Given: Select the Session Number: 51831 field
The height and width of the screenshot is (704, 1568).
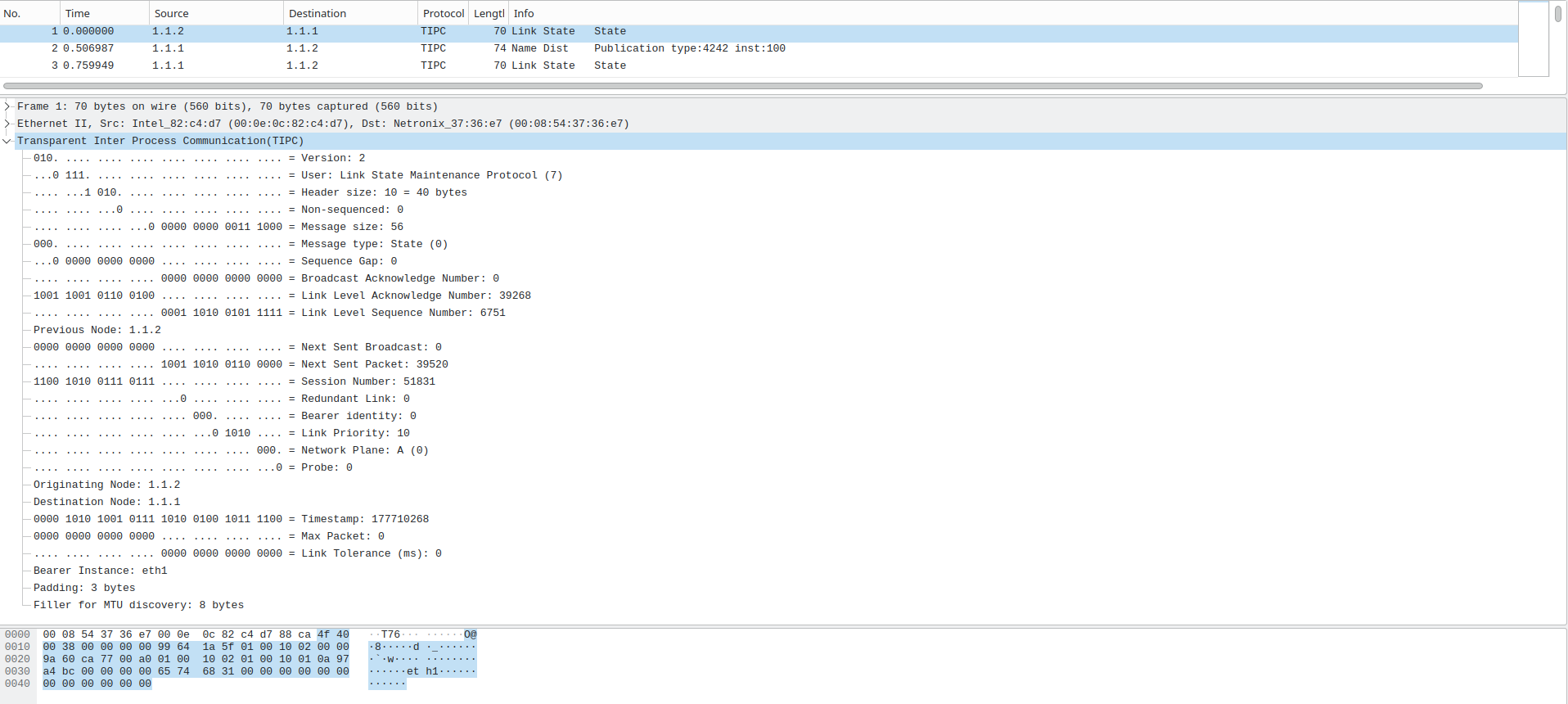Looking at the screenshot, I should coord(234,381).
